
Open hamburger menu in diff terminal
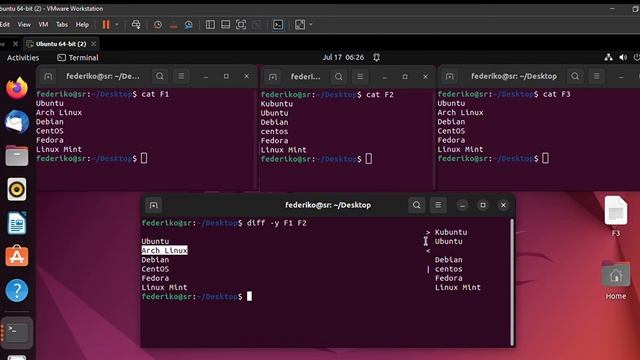438,205
